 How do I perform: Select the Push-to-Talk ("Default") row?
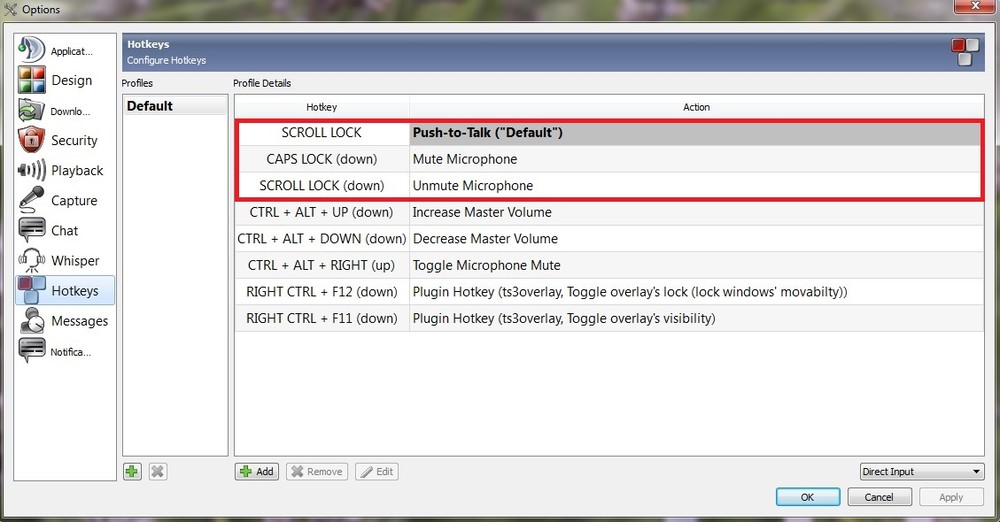tap(609, 133)
